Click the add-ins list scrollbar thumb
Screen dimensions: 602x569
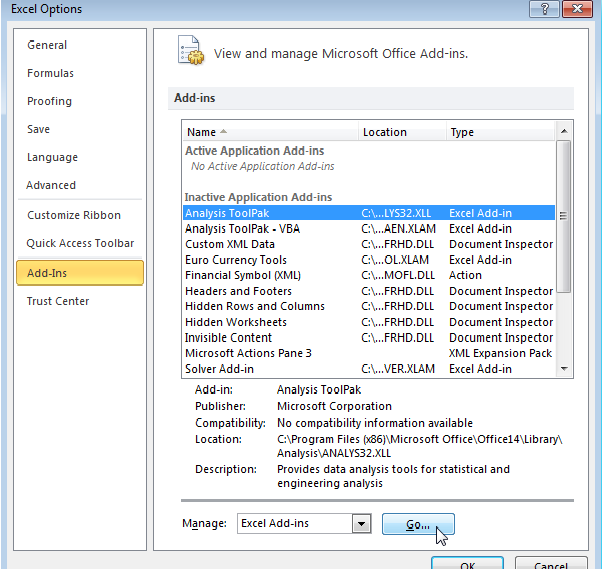564,216
